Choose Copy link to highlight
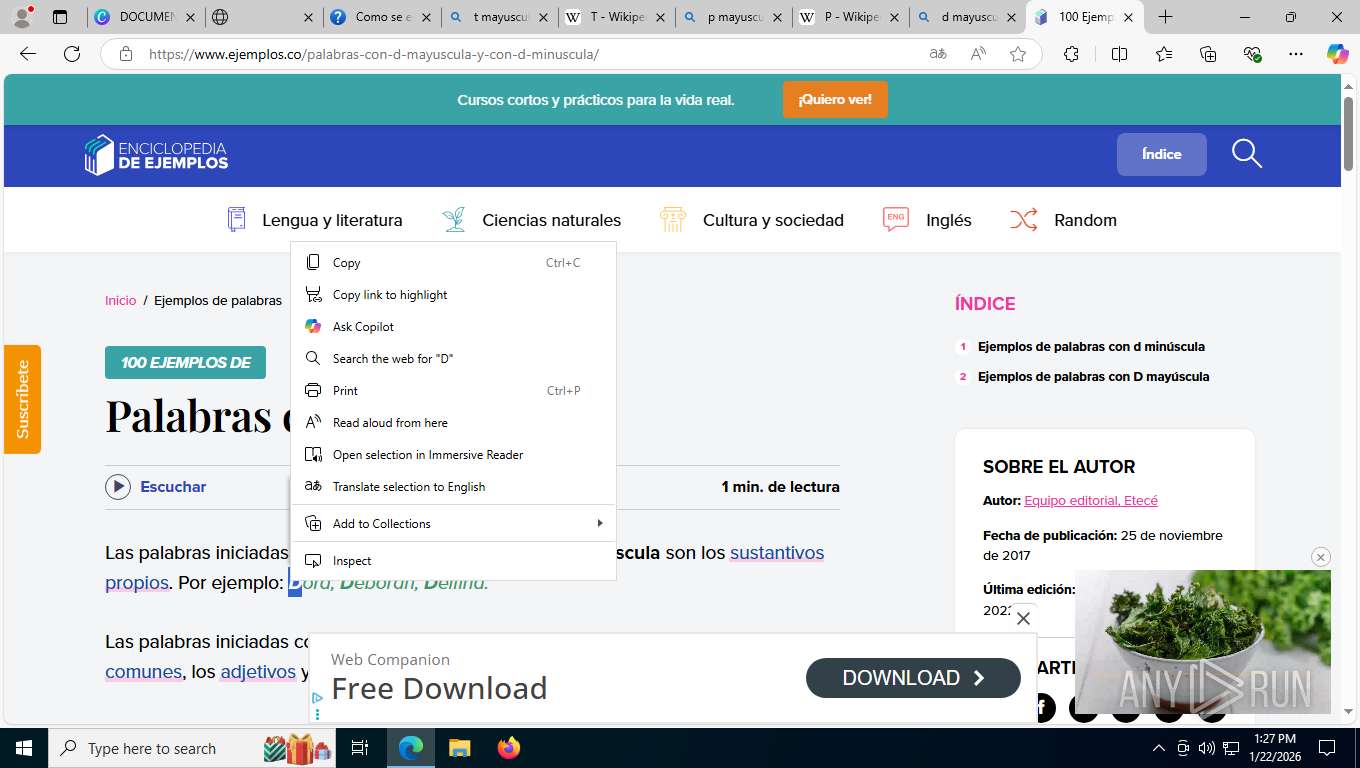Image resolution: width=1360 pixels, height=768 pixels. click(453, 295)
